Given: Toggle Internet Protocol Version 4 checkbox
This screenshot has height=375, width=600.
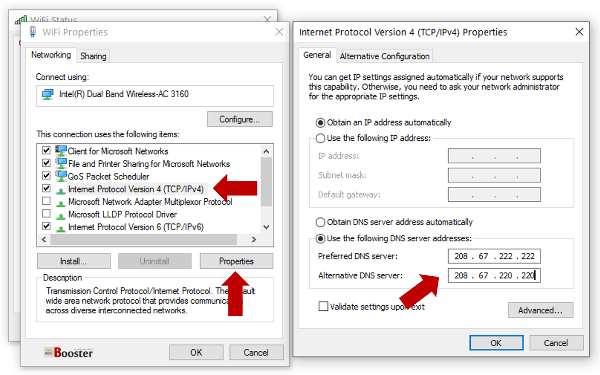Looking at the screenshot, I should tap(46, 188).
